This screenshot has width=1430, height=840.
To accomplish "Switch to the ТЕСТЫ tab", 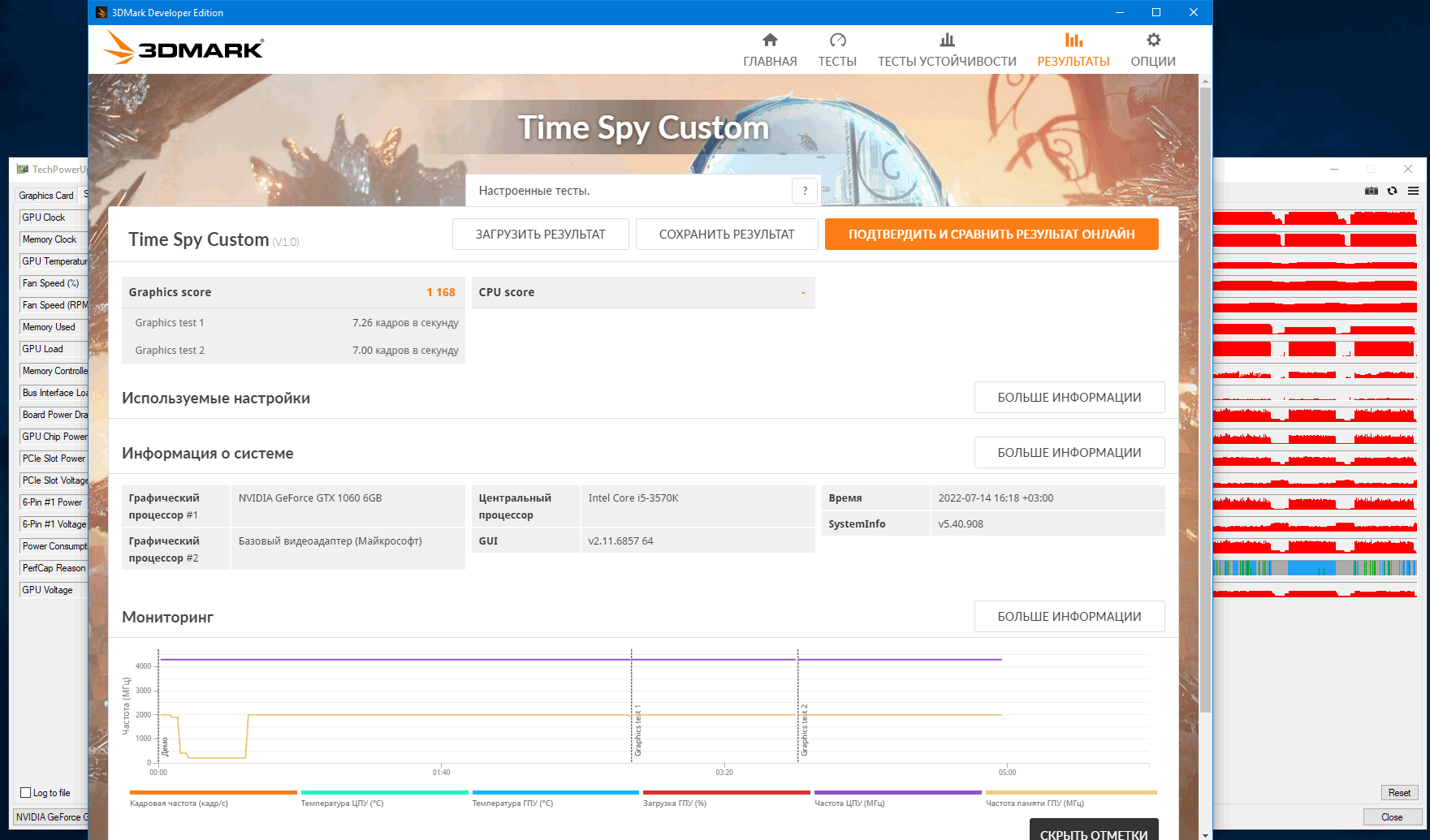I will coord(837,50).
